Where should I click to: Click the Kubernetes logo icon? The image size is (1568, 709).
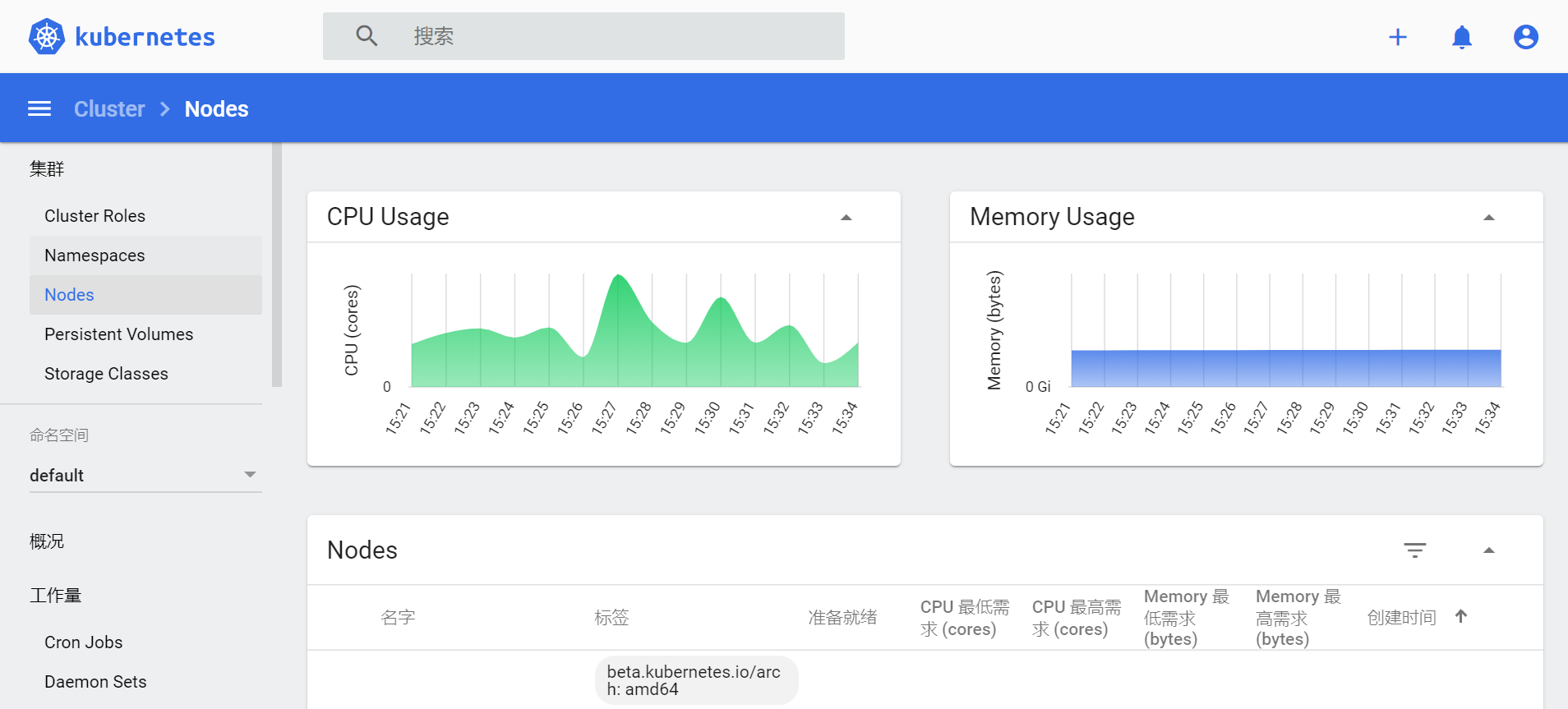(x=47, y=36)
